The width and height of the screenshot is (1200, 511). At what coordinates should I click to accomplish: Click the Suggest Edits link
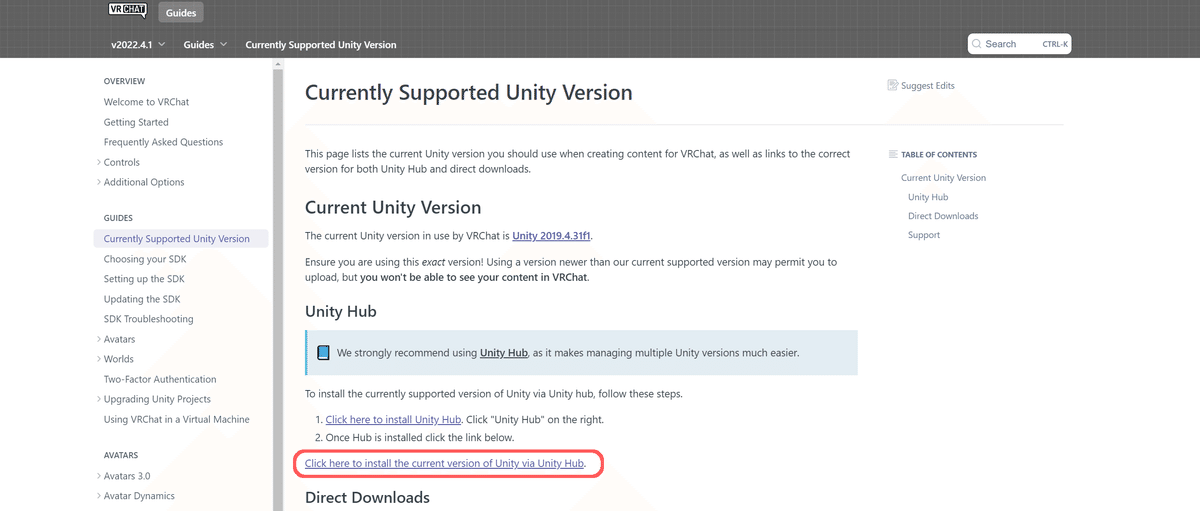pyautogui.click(x=928, y=86)
